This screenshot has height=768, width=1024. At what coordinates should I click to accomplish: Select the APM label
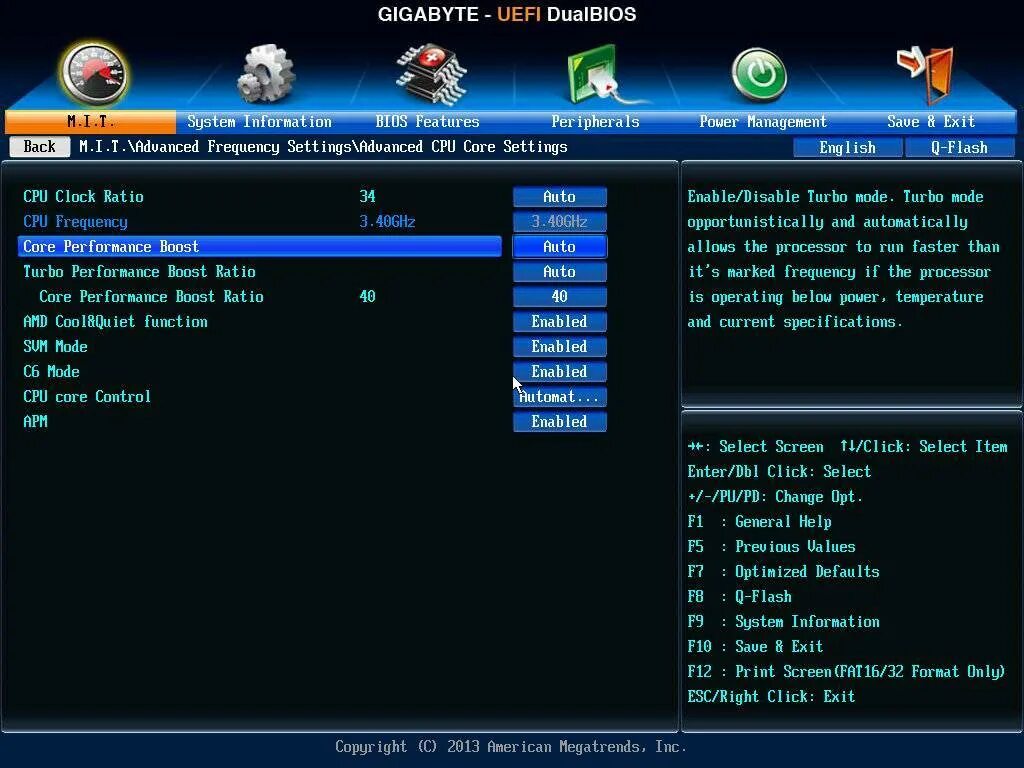(x=35, y=422)
